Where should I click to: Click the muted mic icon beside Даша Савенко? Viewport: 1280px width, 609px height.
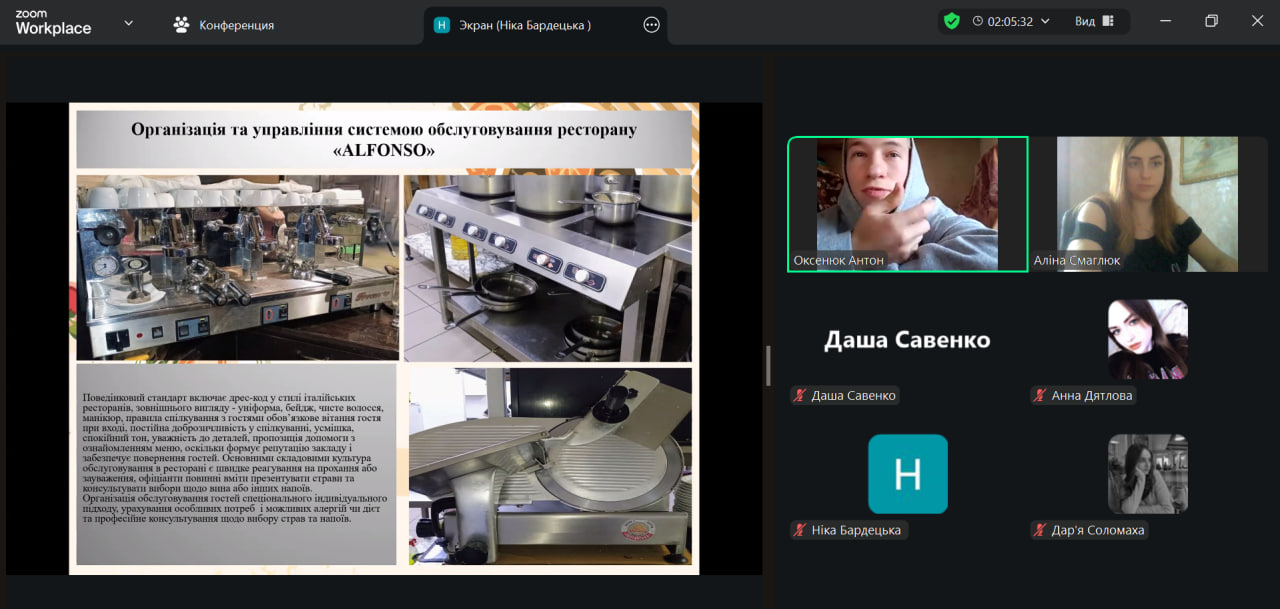tap(799, 395)
